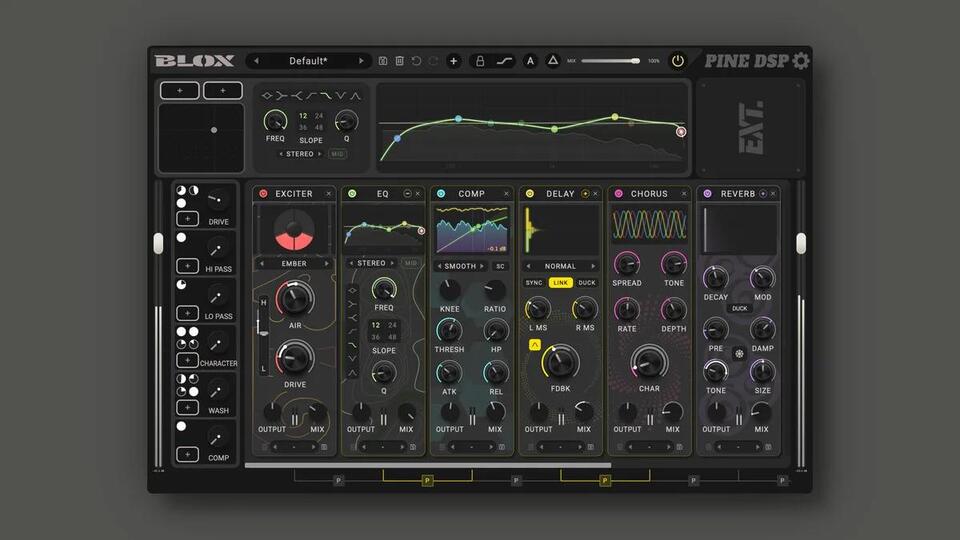The image size is (960, 540).
Task: Remove the COMP module with its X
Action: click(x=506, y=193)
